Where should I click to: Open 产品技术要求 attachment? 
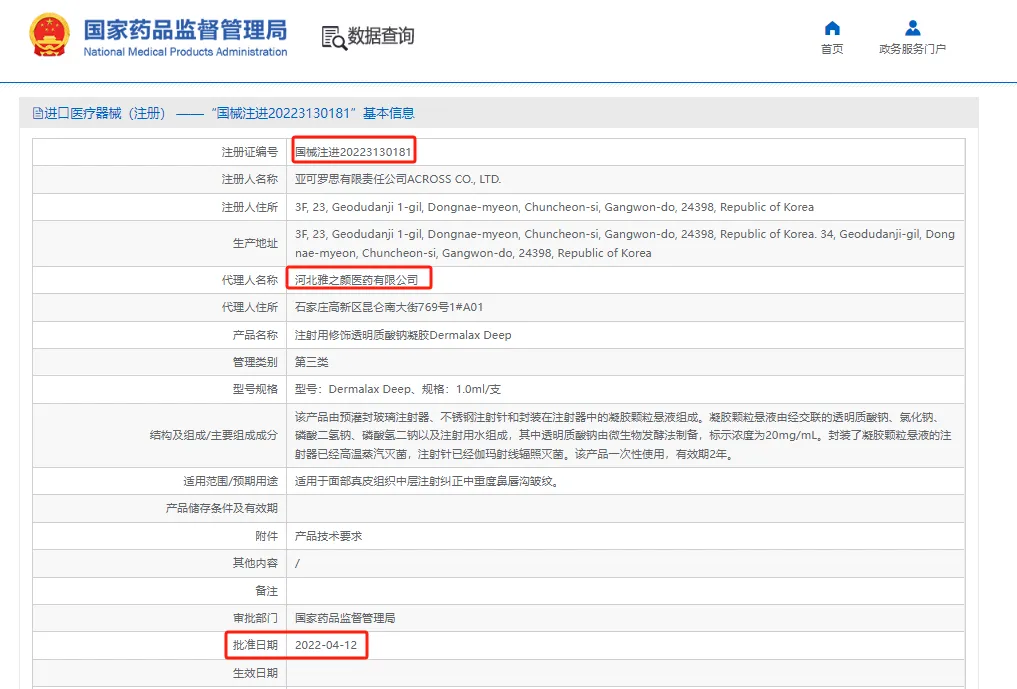tap(328, 536)
